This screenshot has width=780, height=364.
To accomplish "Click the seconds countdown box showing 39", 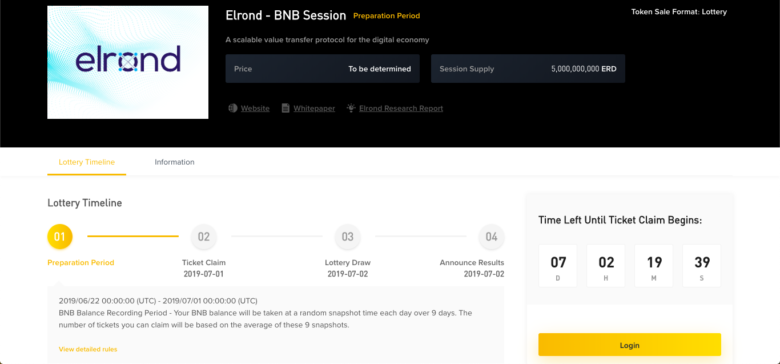I will coord(701,266).
